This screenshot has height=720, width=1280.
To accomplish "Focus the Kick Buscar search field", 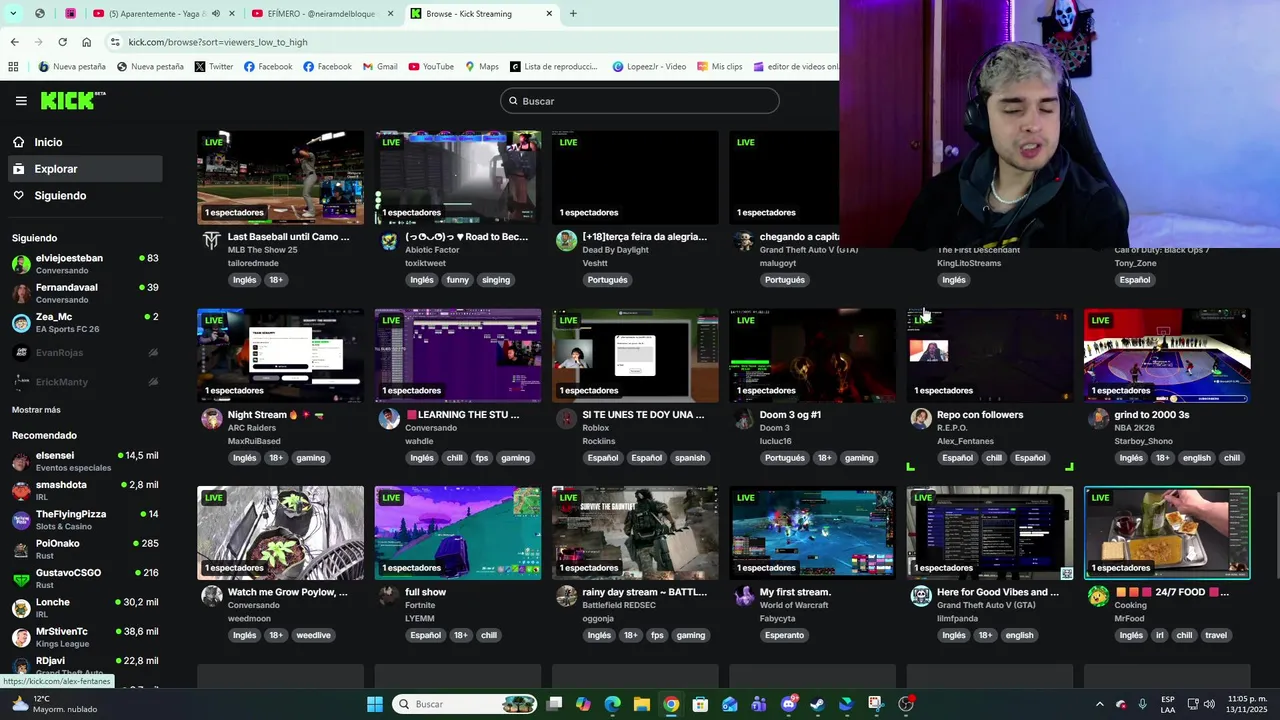I will [640, 101].
